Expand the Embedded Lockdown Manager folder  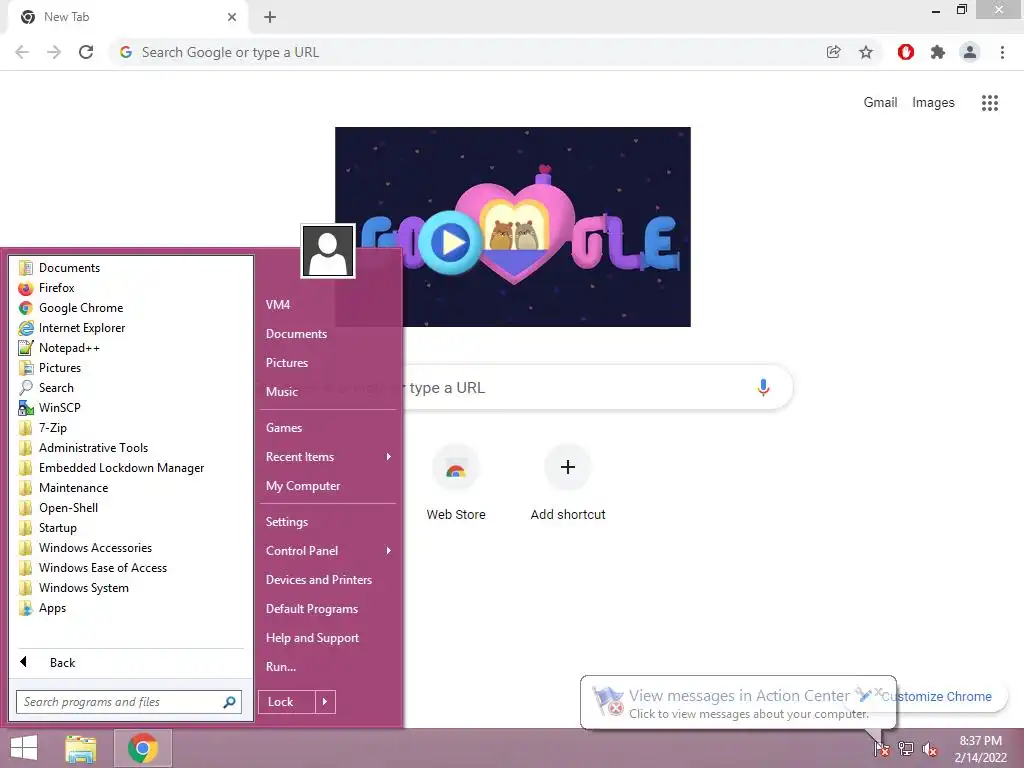[x=121, y=468]
